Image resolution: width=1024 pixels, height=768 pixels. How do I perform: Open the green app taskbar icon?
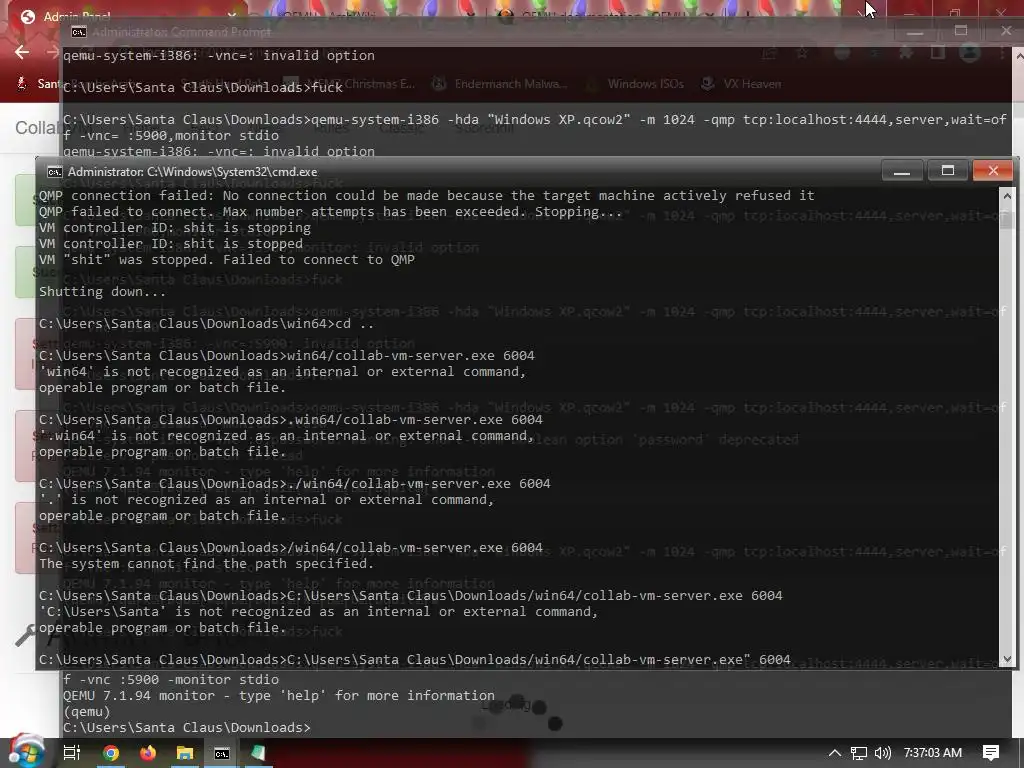[259, 753]
